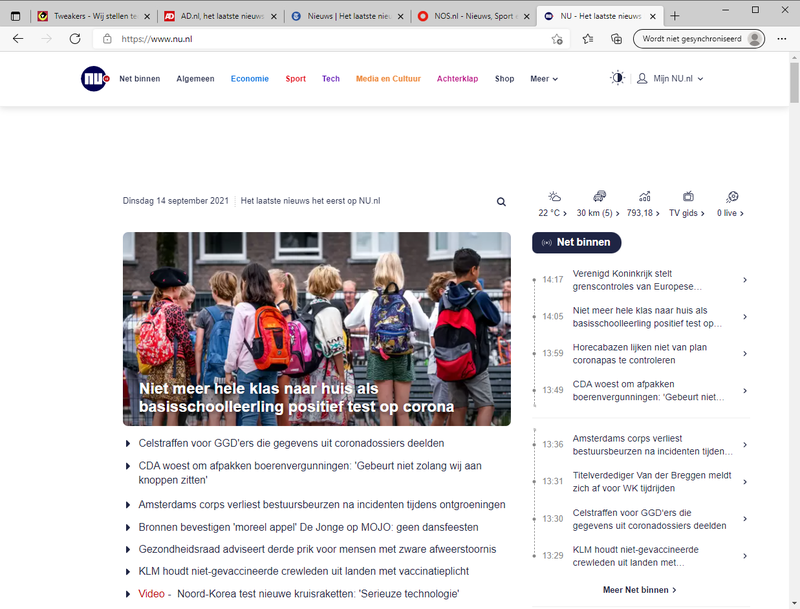Open 13:30 Celstraffen voor GGD'ers item

click(x=641, y=519)
